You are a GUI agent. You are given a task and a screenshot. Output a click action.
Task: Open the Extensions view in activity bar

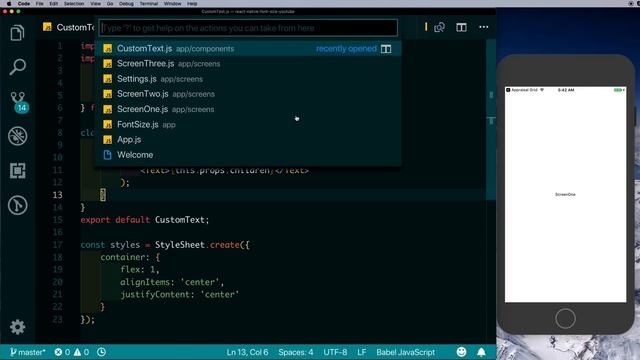click(18, 171)
